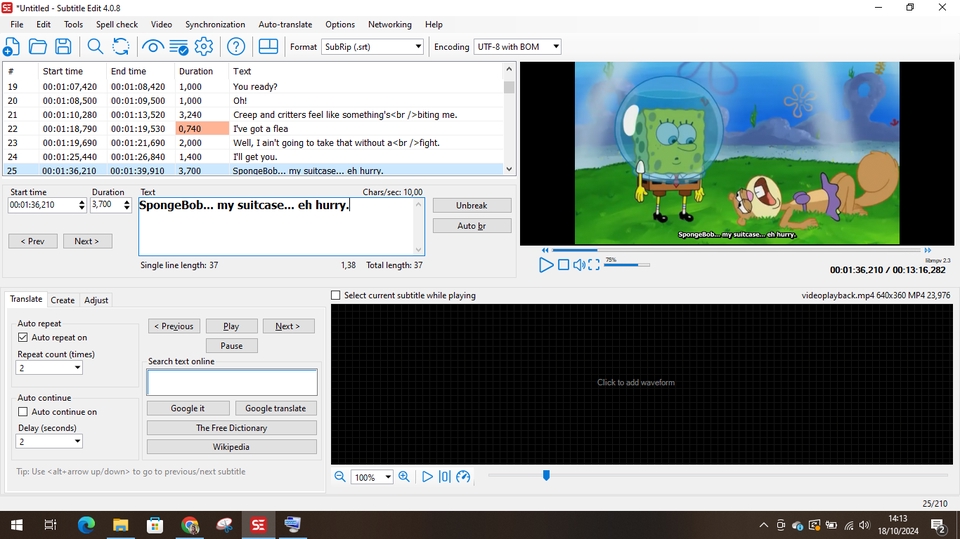Open Find with the magnifier toolbar icon
Viewport: 960px width, 539px height.
coord(95,47)
